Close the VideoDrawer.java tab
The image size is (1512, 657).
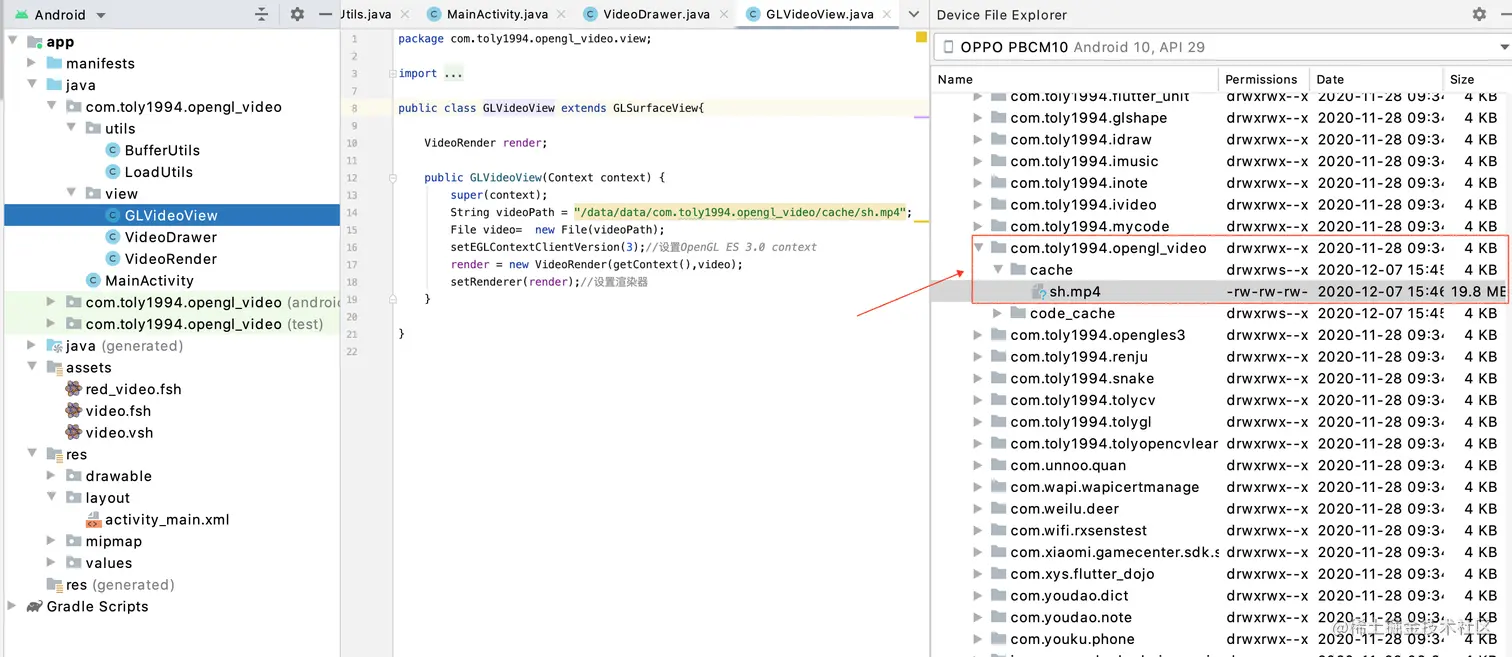[724, 14]
